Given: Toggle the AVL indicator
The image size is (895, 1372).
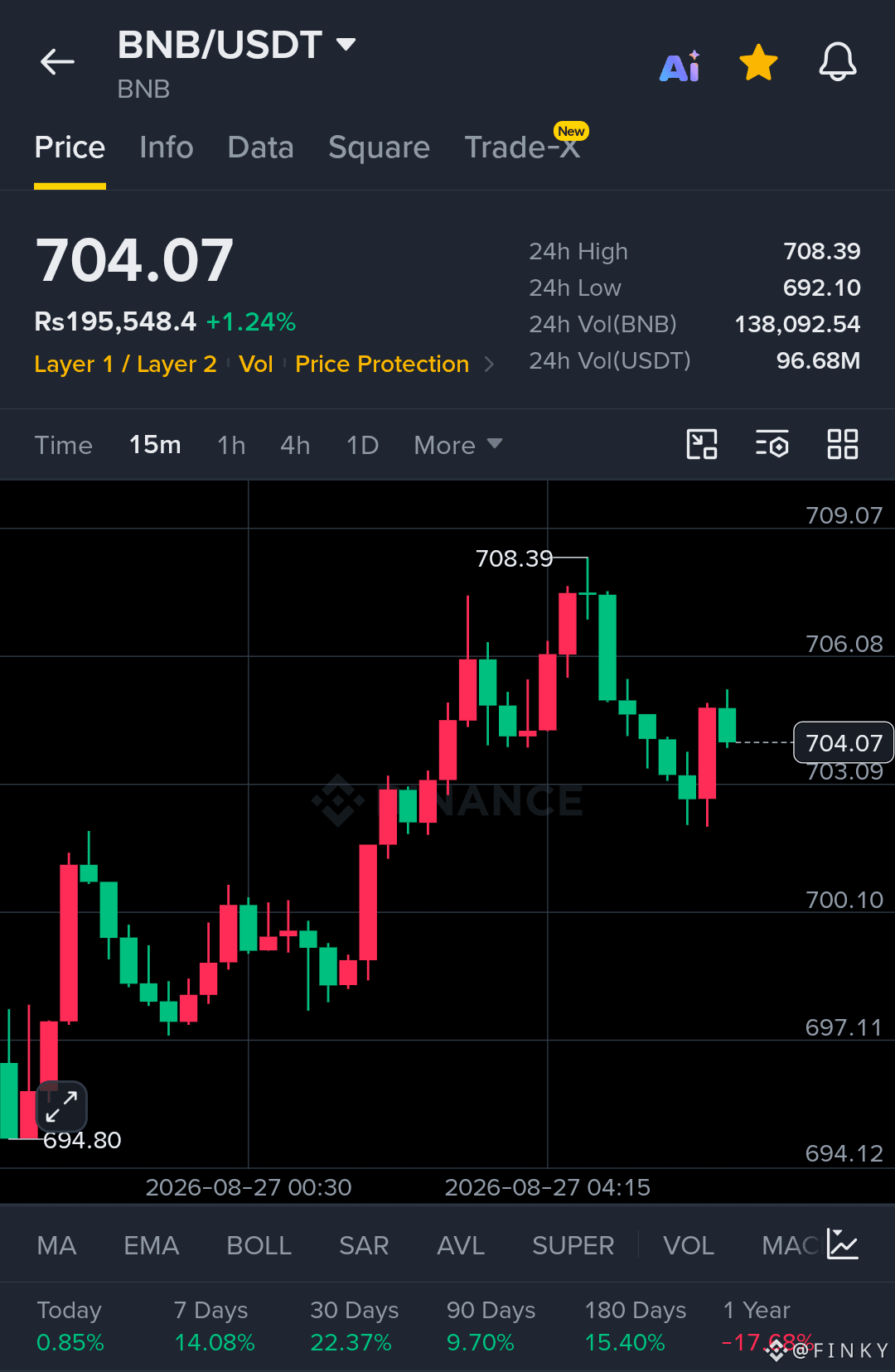Looking at the screenshot, I should tap(461, 1245).
